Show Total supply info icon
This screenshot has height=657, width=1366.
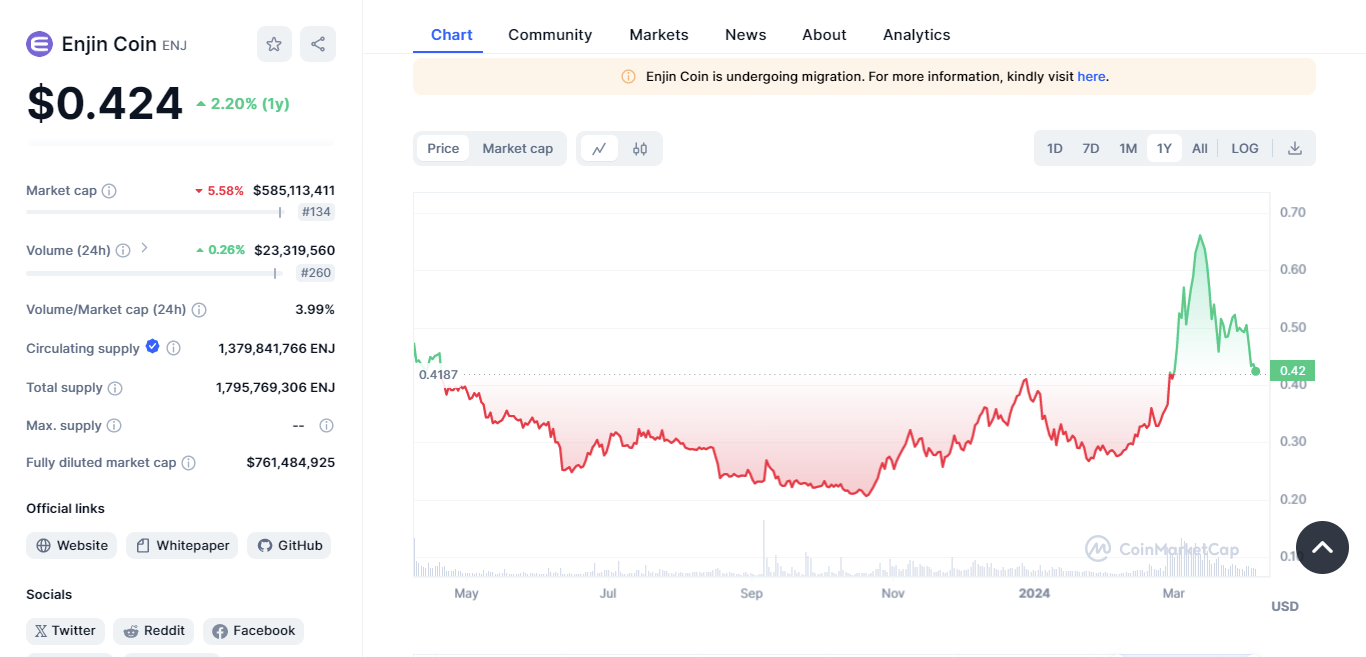[115, 388]
